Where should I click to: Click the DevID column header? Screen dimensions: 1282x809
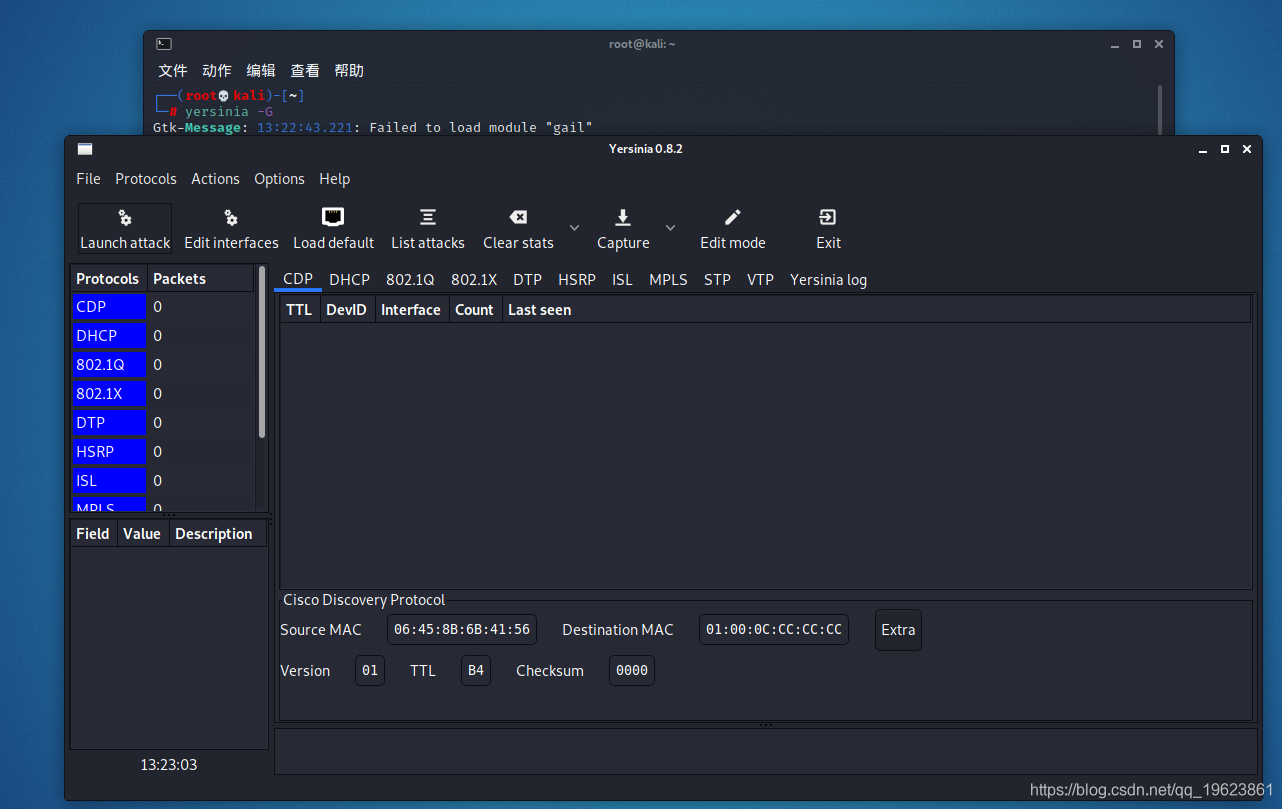[347, 310]
